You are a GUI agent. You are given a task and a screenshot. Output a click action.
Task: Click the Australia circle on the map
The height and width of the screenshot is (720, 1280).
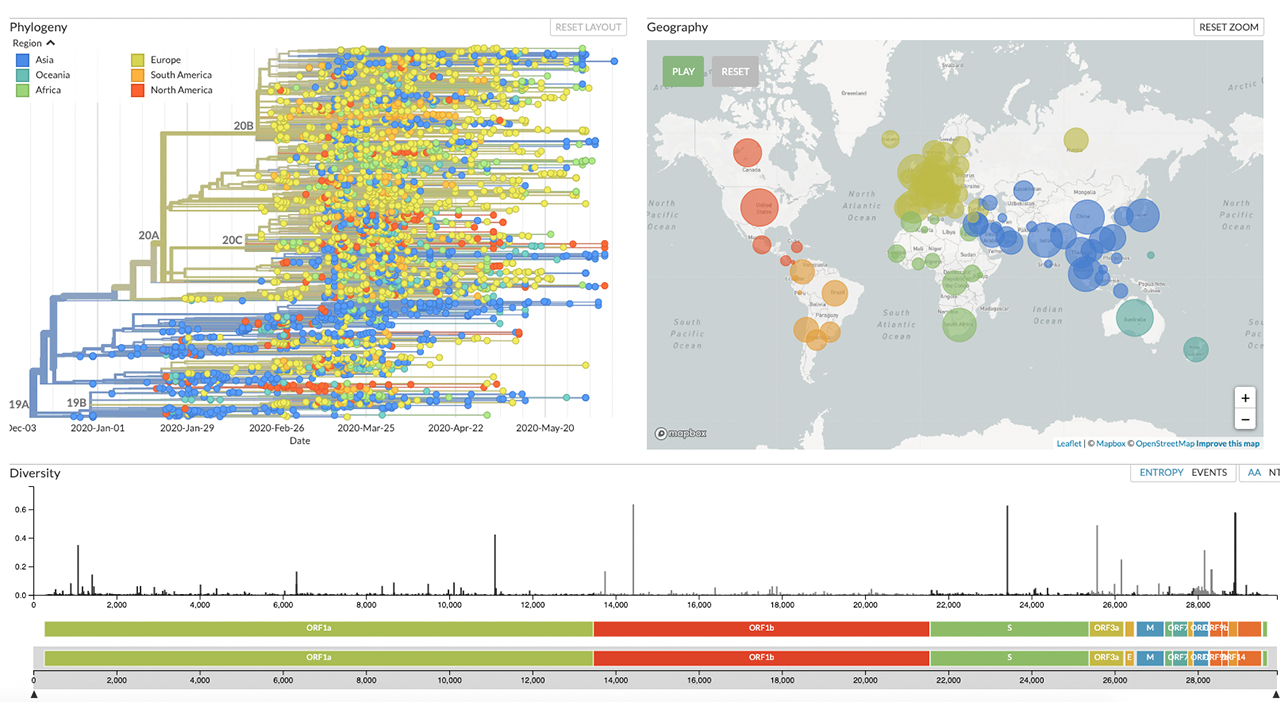click(1134, 319)
